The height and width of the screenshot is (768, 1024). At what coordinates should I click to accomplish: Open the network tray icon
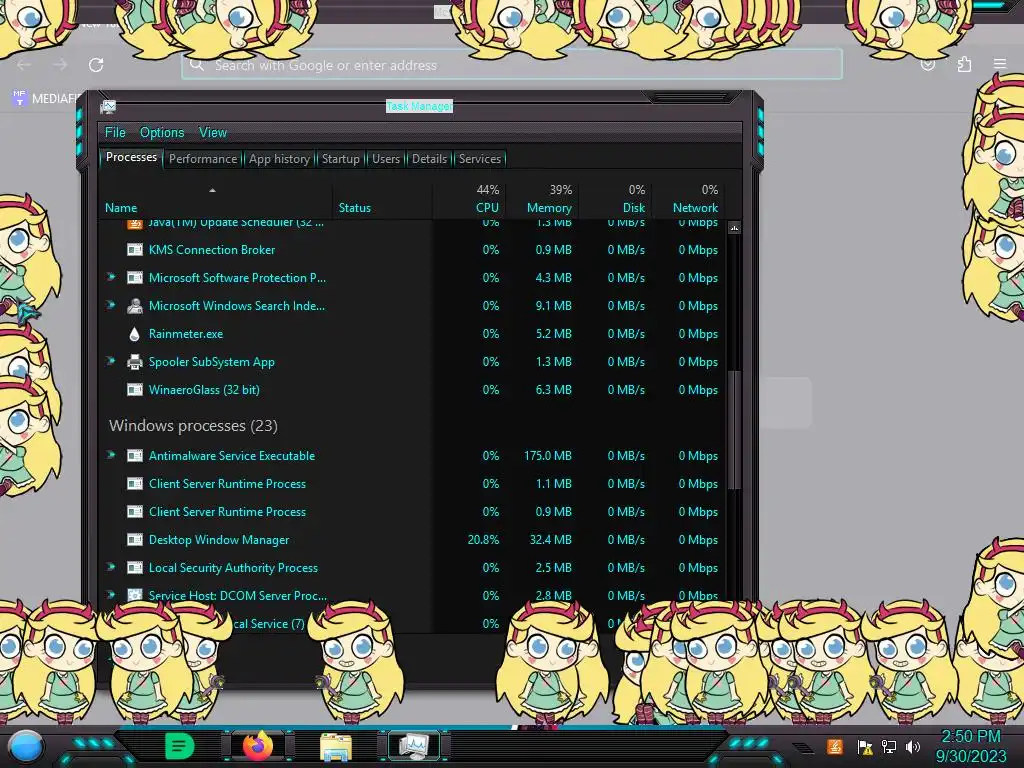click(x=888, y=746)
